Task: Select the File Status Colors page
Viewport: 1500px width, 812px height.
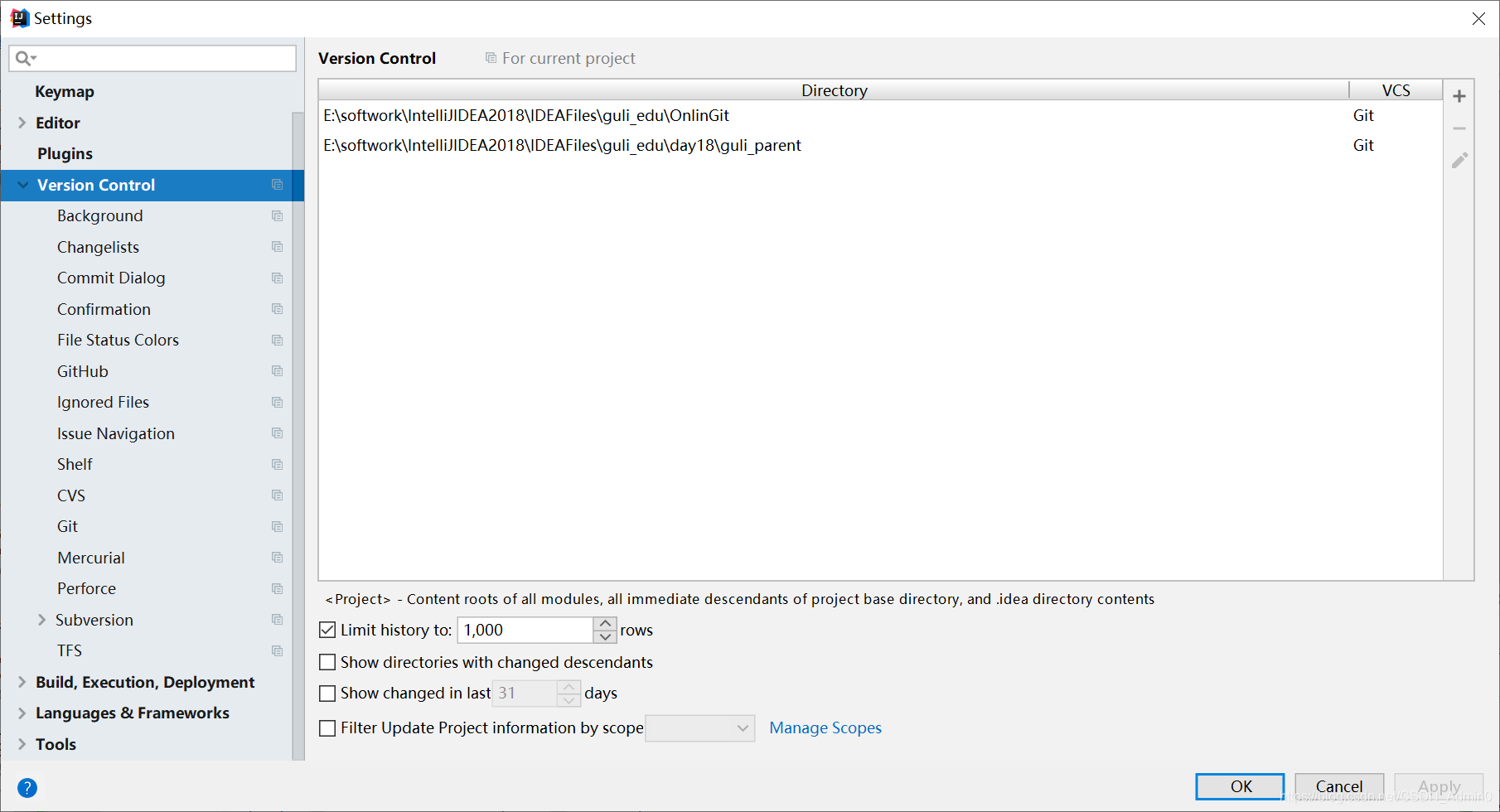Action: [x=118, y=341]
